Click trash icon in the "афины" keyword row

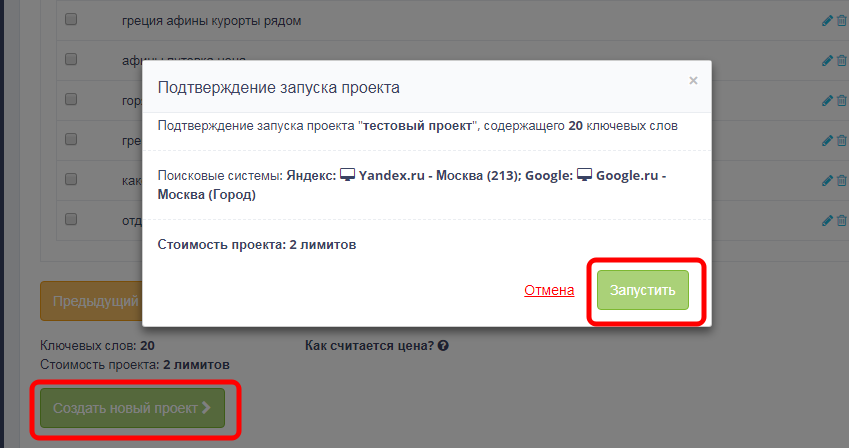(x=840, y=60)
